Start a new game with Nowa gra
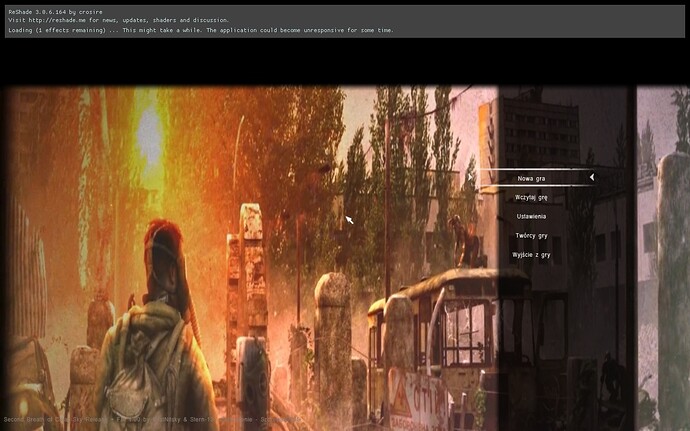The height and width of the screenshot is (431, 690). click(531, 178)
